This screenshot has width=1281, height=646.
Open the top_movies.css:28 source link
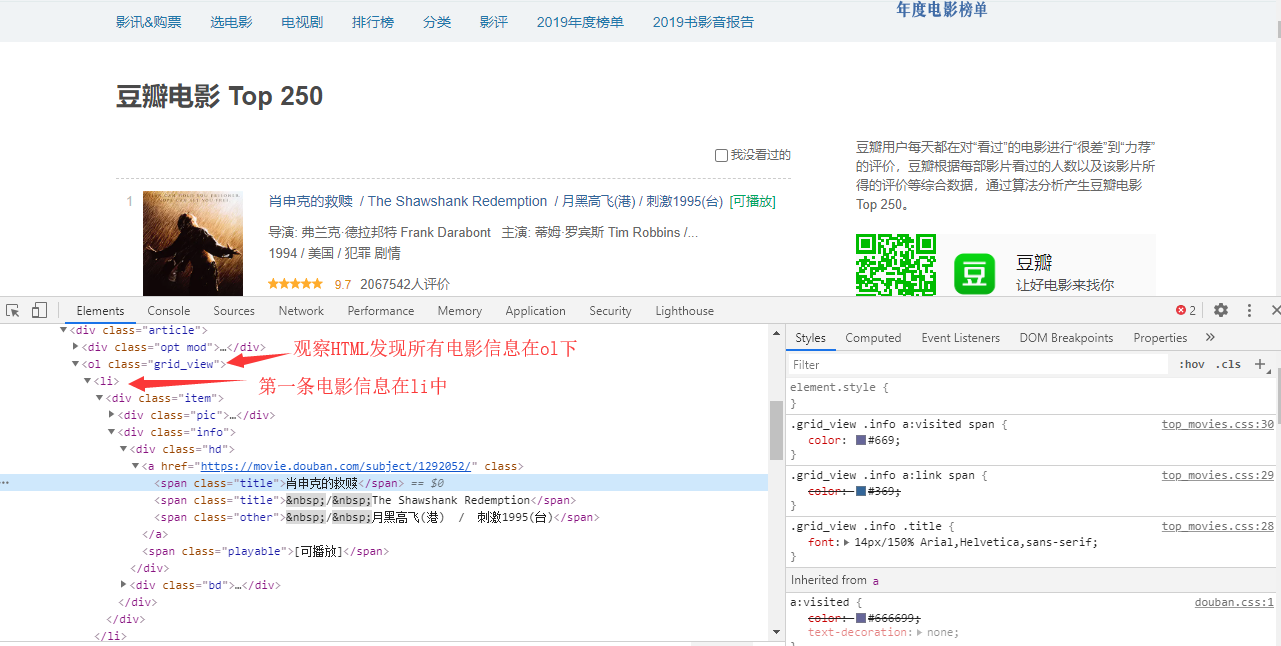1217,526
